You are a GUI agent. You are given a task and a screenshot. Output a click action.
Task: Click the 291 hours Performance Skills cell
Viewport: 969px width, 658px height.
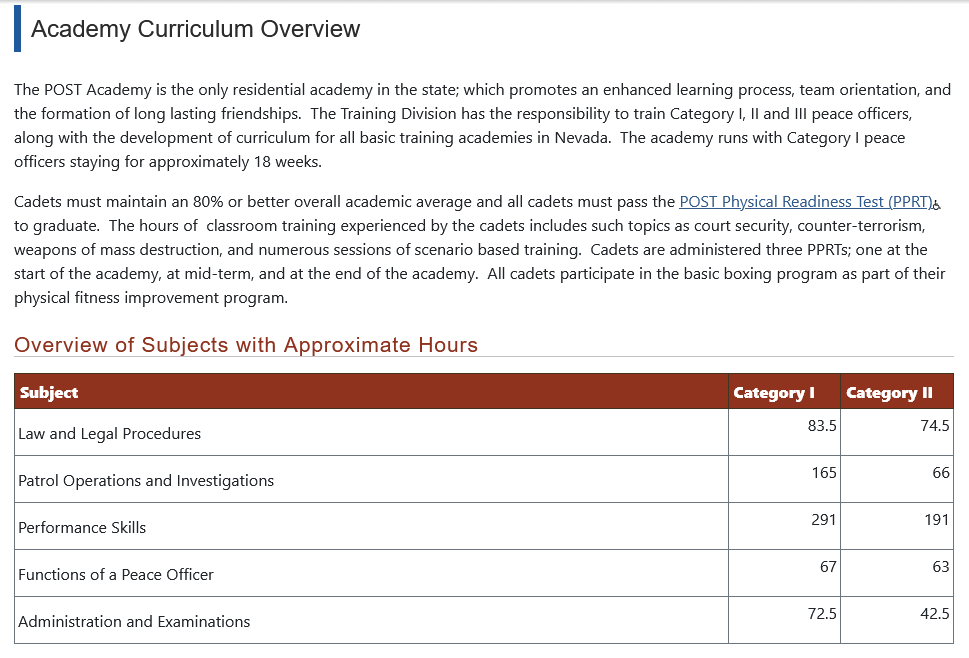tap(824, 519)
